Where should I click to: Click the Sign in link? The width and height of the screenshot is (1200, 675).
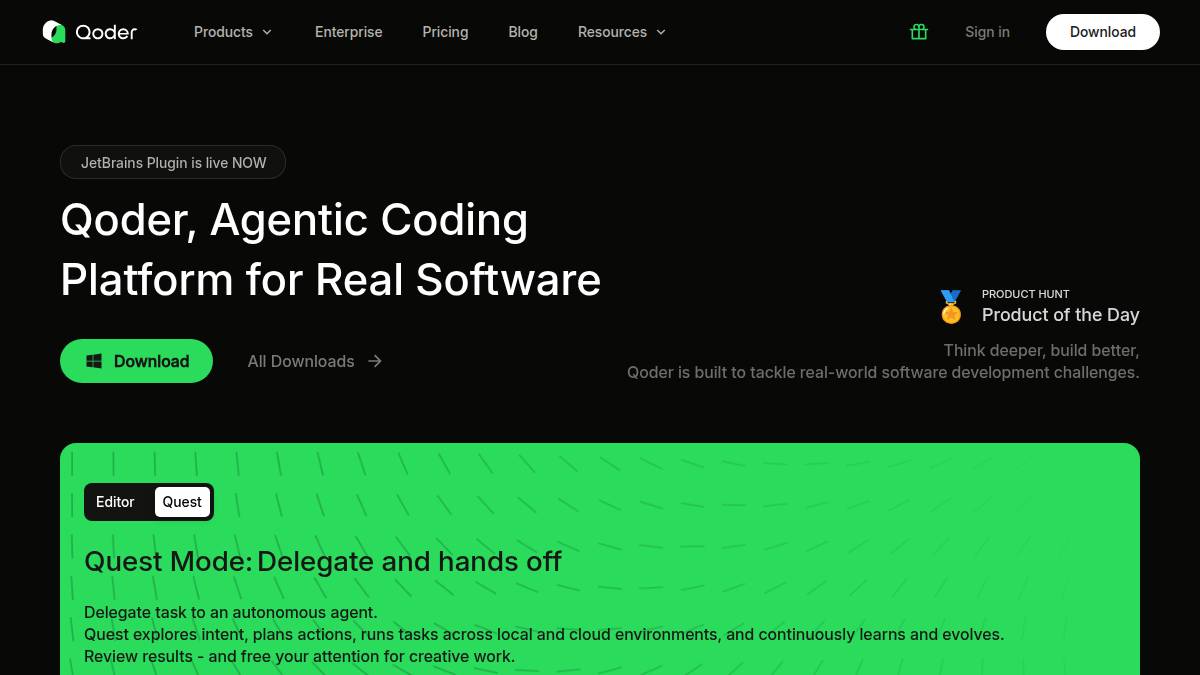987,32
